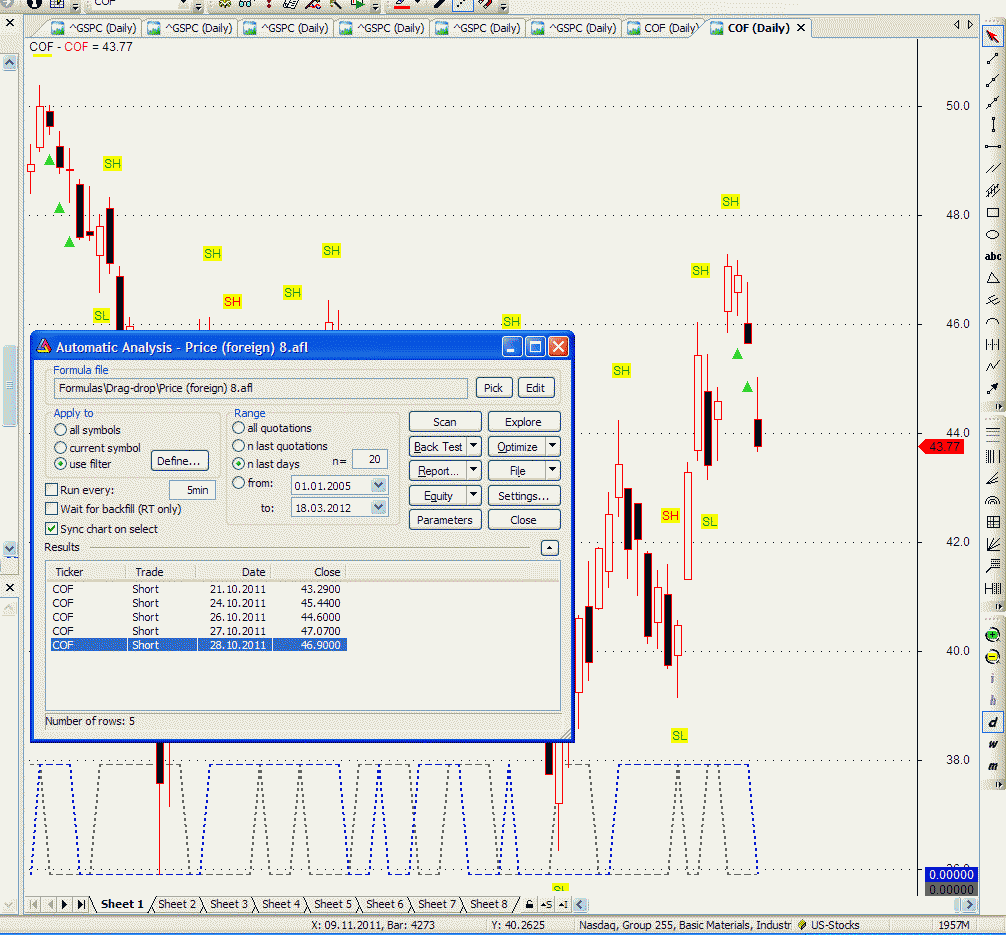1006x935 pixels.
Task: Activate the triangle drawing tool
Action: click(992, 278)
